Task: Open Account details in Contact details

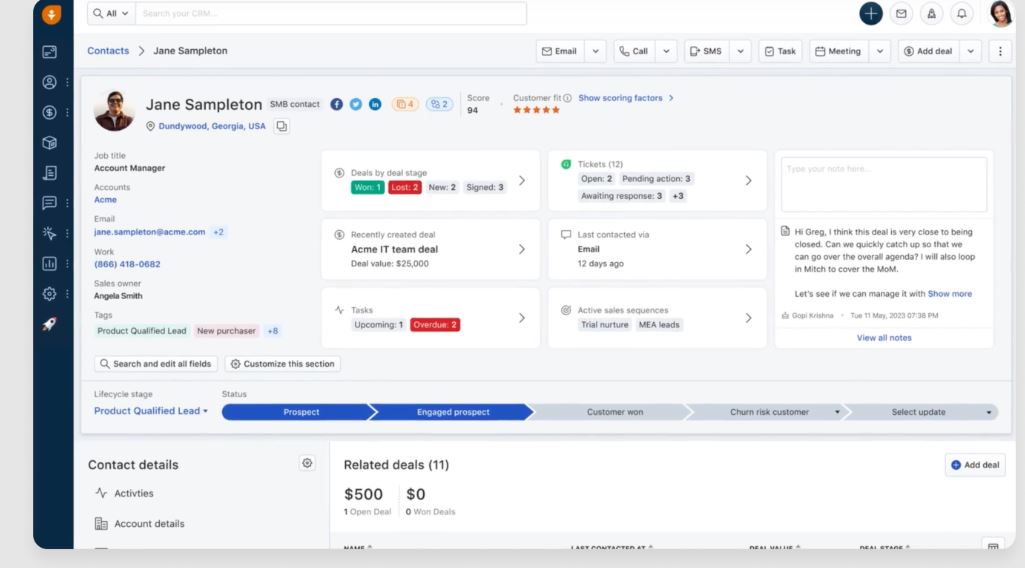Action: pos(140,524)
